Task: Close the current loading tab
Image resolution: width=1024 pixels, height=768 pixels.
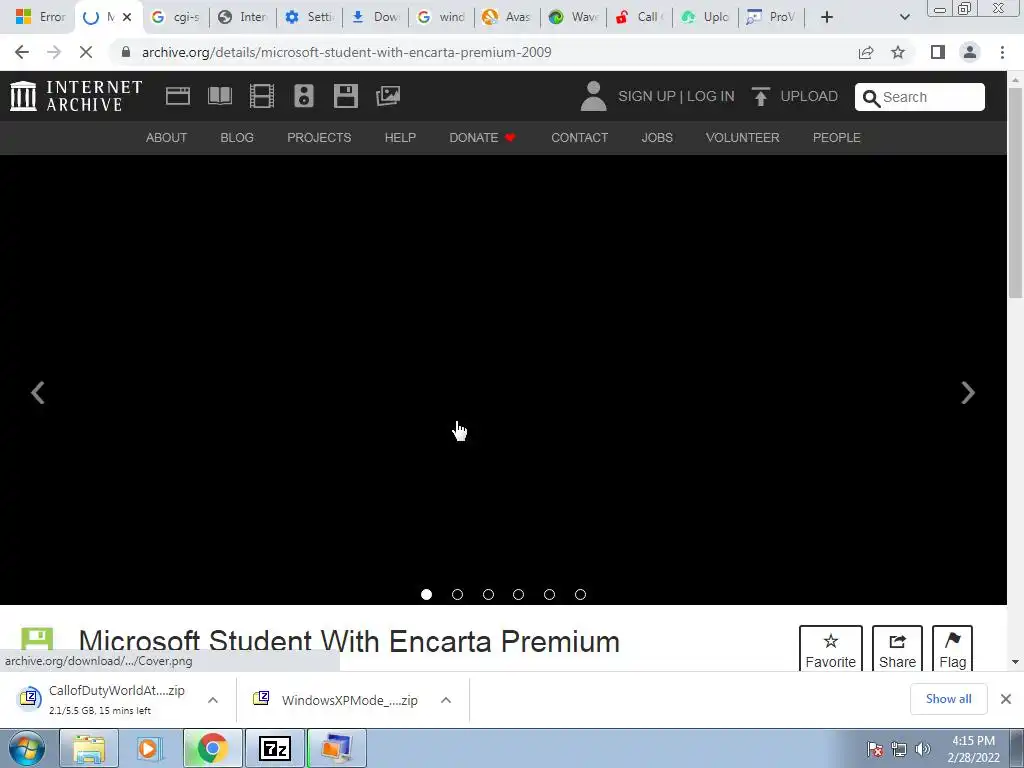Action: [x=127, y=17]
